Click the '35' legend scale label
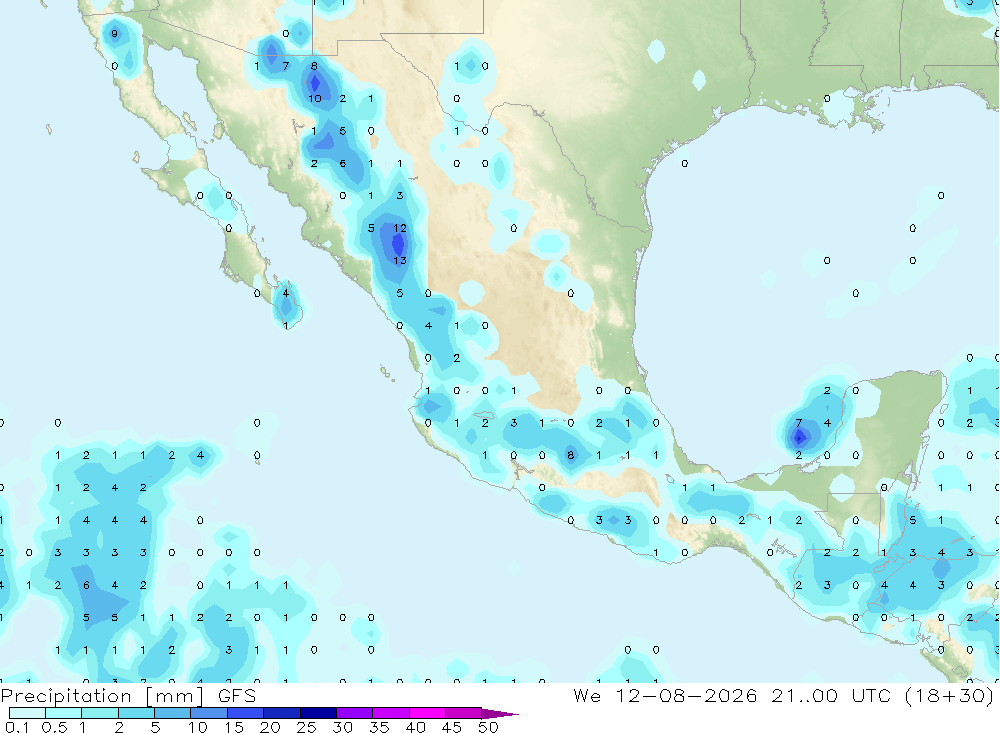 click(x=379, y=727)
